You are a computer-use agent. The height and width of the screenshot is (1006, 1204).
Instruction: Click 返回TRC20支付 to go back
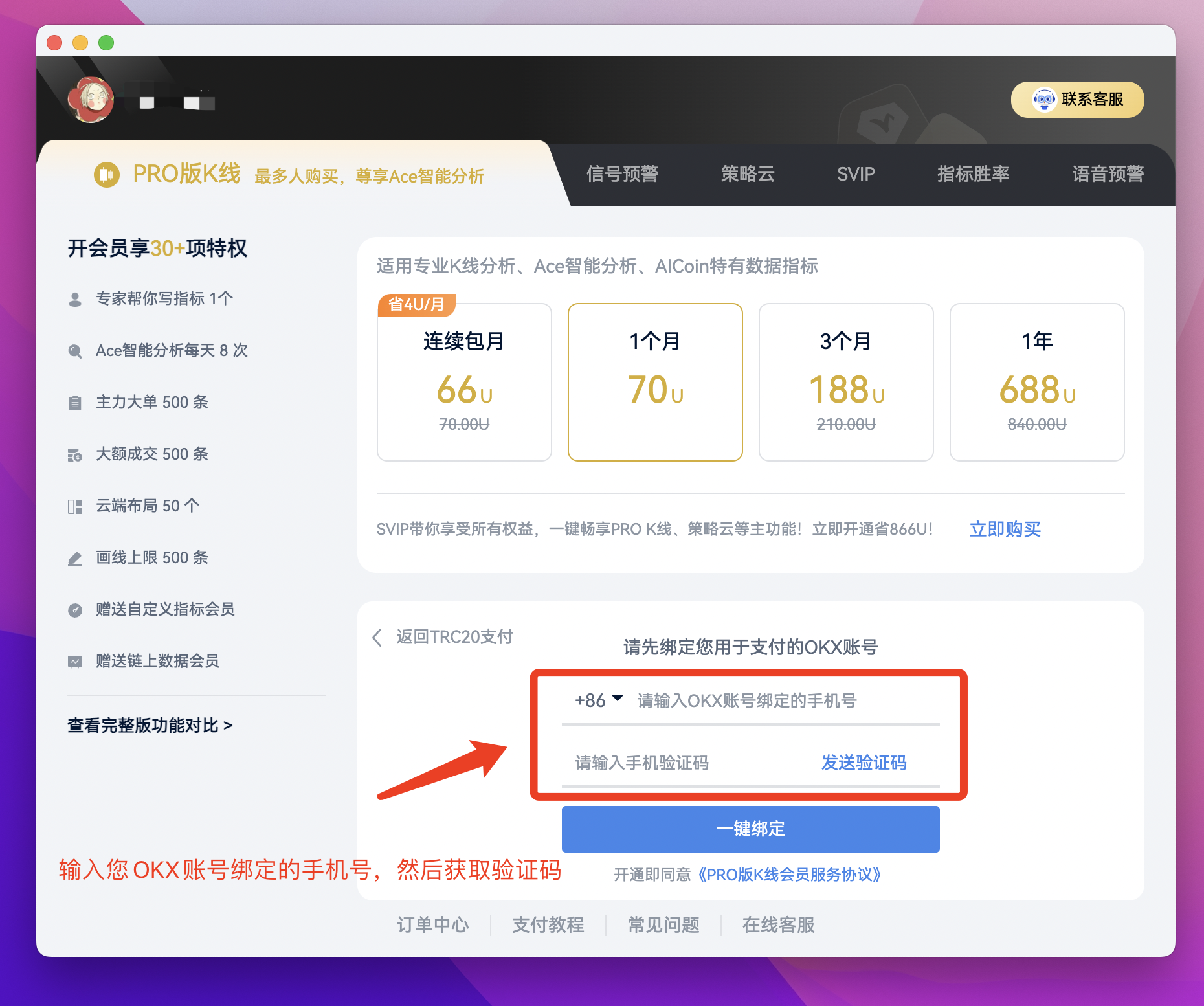[x=454, y=637]
